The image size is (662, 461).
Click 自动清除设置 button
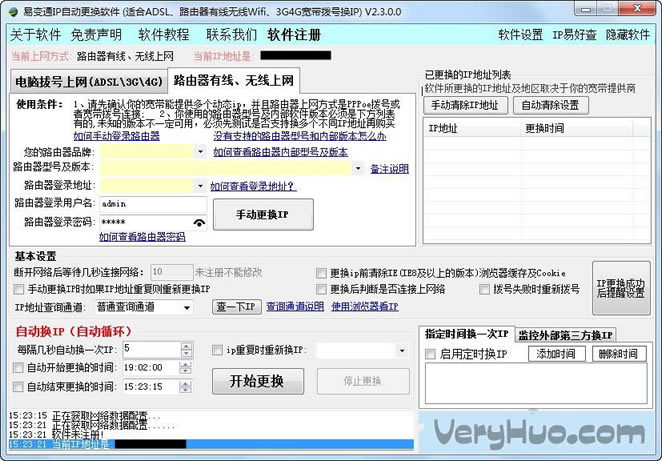click(551, 105)
